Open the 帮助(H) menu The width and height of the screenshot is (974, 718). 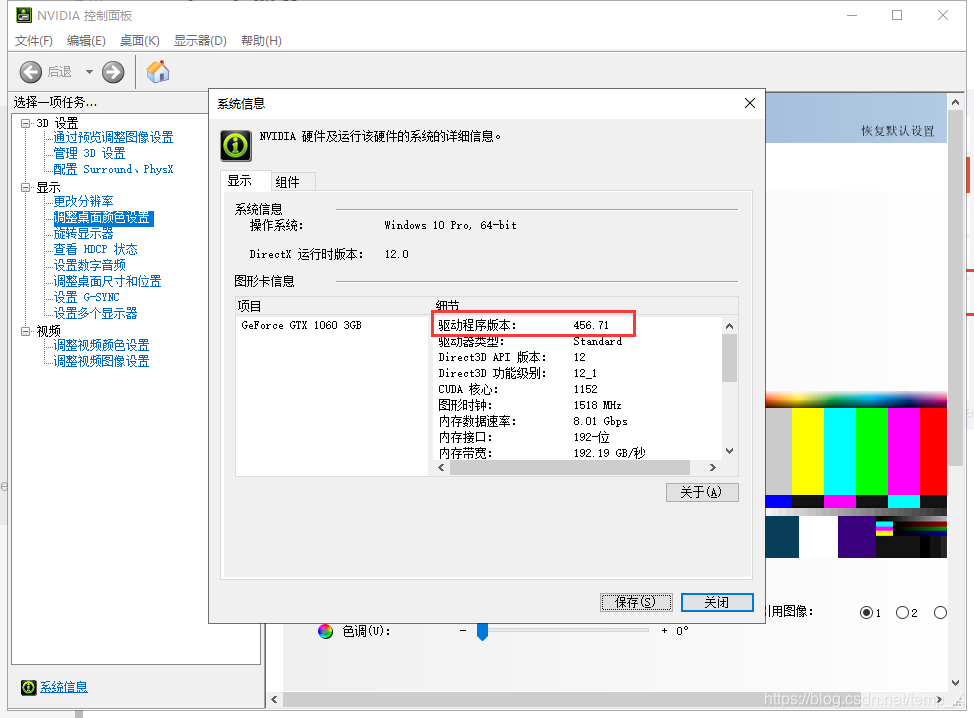click(261, 40)
